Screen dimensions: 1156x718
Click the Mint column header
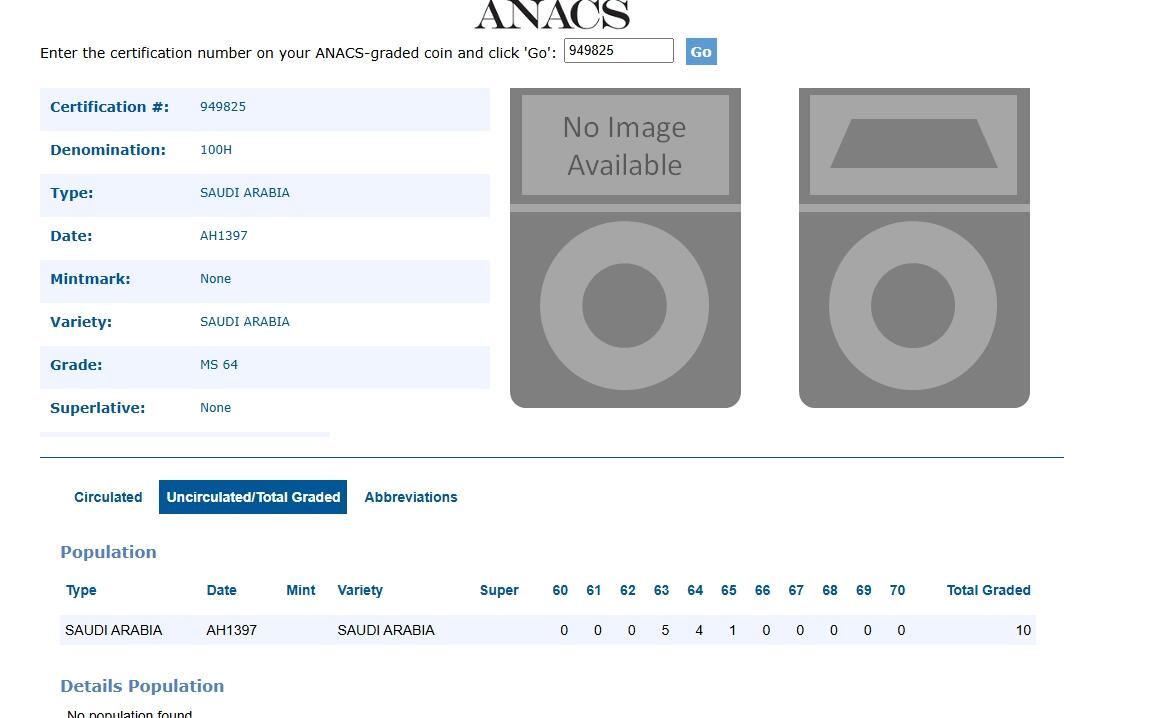coord(301,590)
